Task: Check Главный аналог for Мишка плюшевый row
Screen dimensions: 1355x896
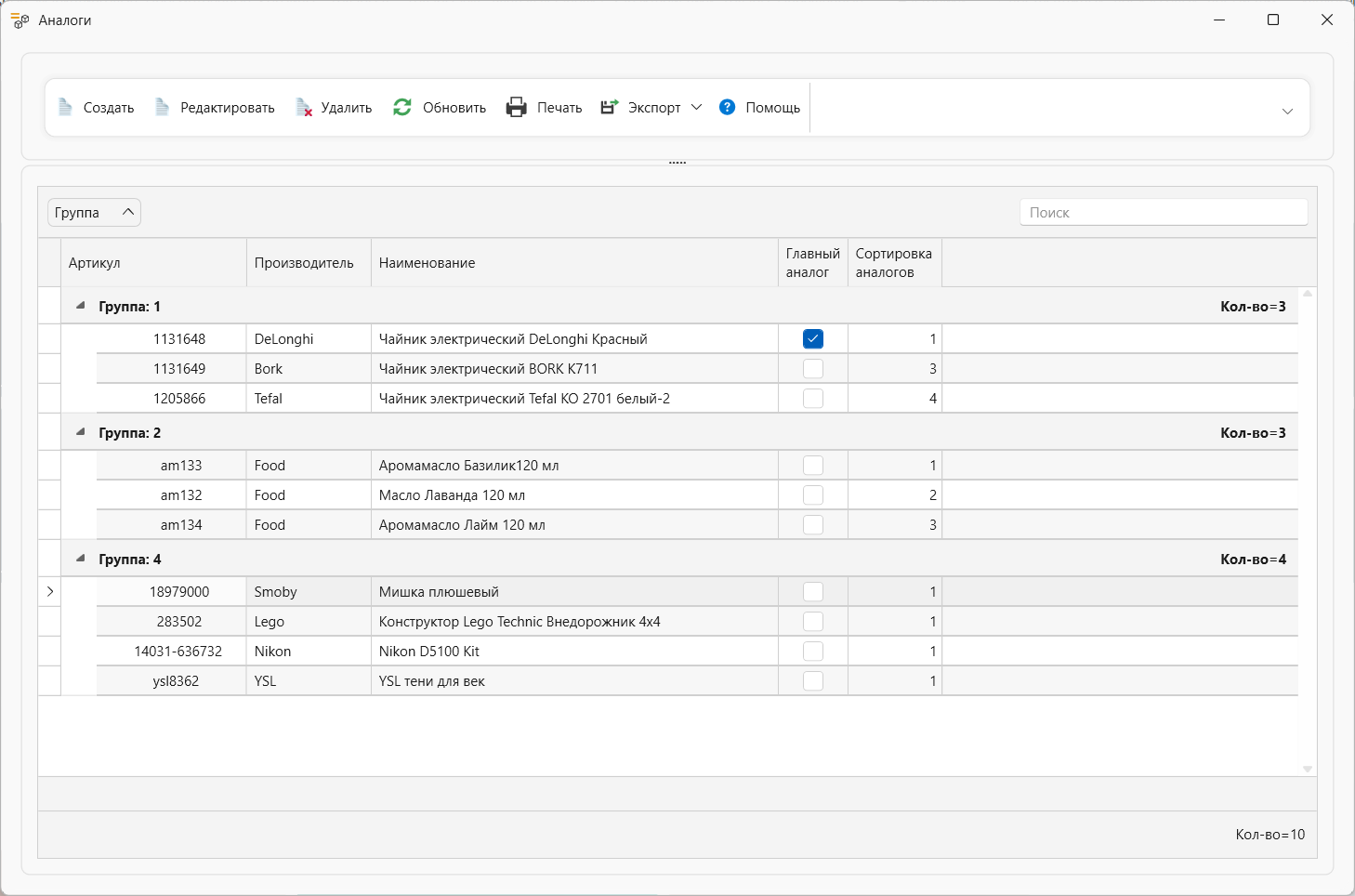Action: click(x=813, y=592)
